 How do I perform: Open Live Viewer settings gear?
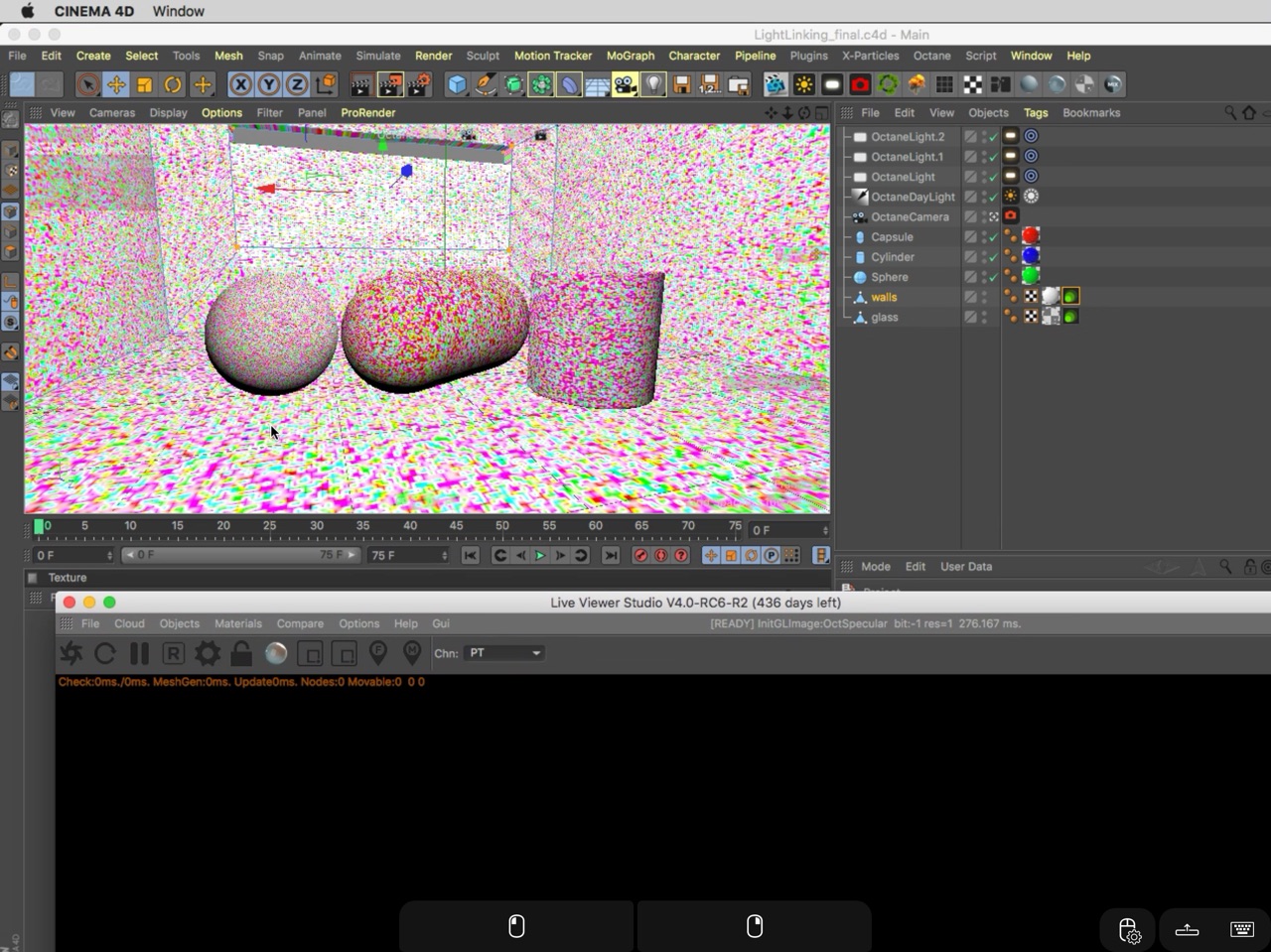[x=208, y=653]
